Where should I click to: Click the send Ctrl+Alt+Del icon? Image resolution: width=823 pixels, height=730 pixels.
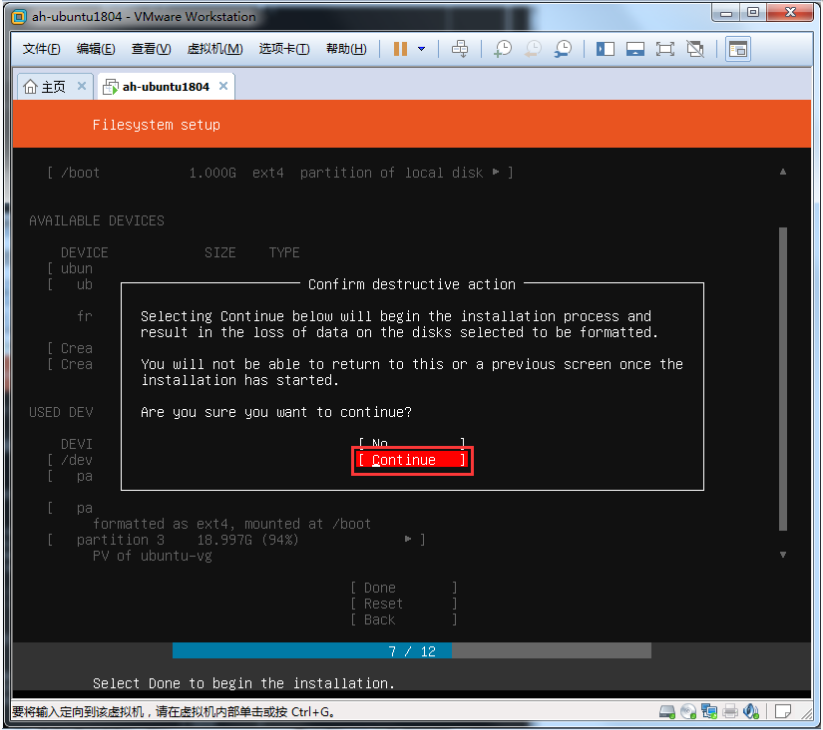pyautogui.click(x=460, y=49)
